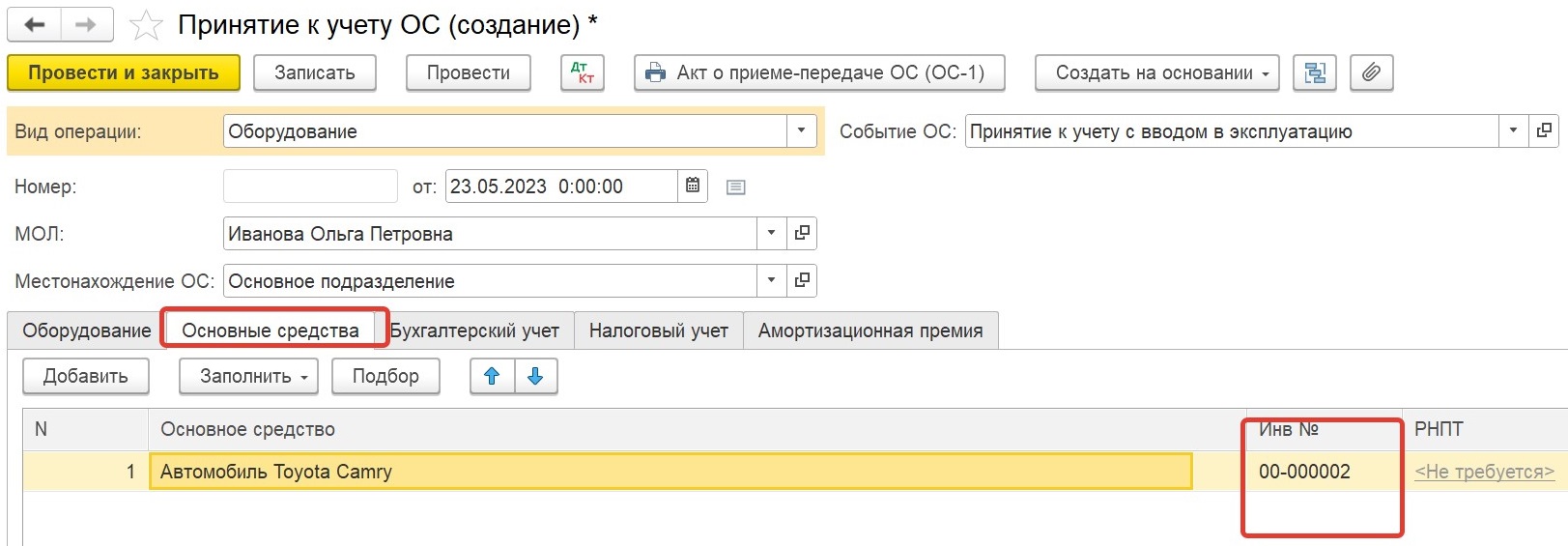The width and height of the screenshot is (1568, 546).
Task: Open document structure of subordination icon
Action: [1315, 72]
